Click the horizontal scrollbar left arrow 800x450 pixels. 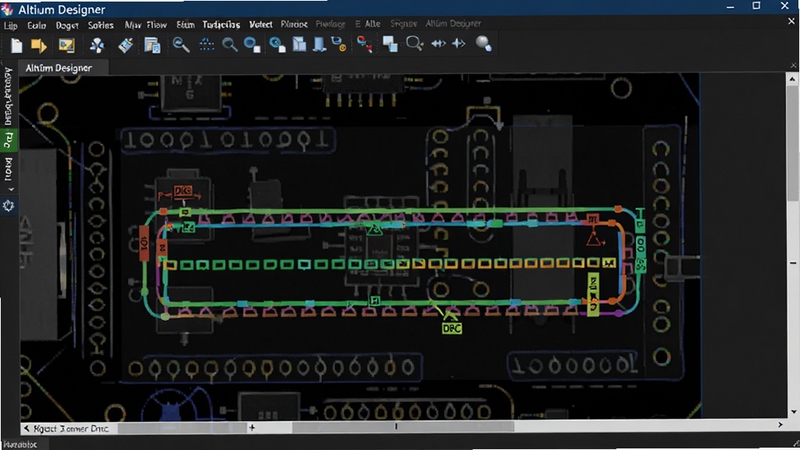27,429
